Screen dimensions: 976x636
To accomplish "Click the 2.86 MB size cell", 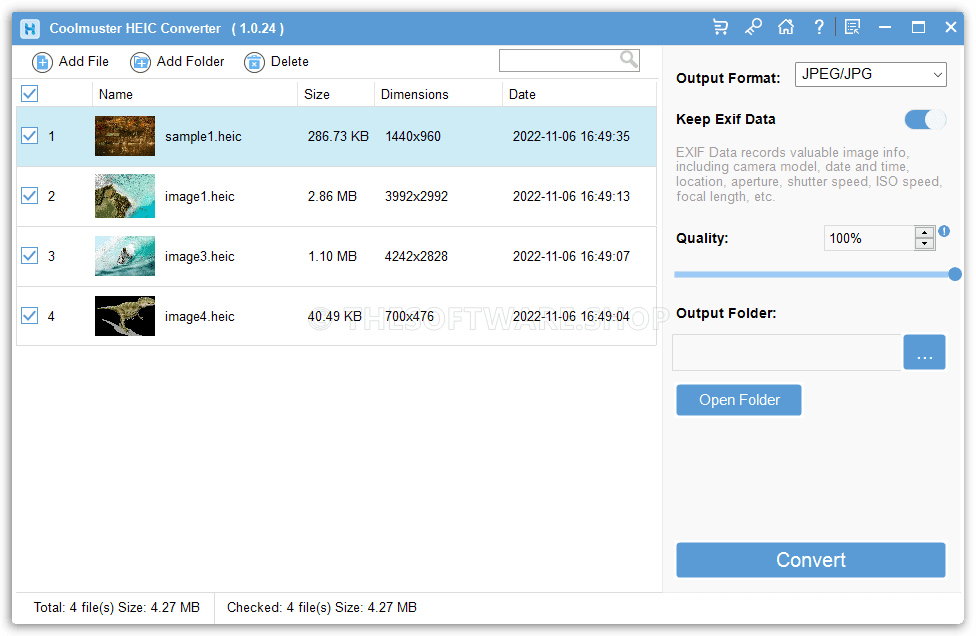I will pyautogui.click(x=332, y=197).
